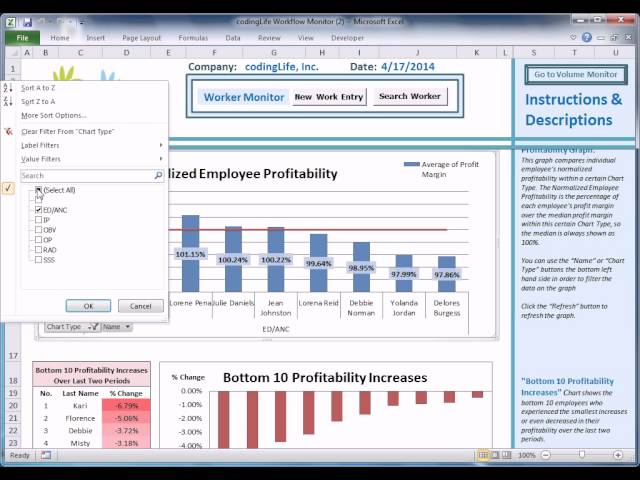The height and width of the screenshot is (480, 640).
Task: Click the magnifier icon in filter search box
Action: [158, 176]
